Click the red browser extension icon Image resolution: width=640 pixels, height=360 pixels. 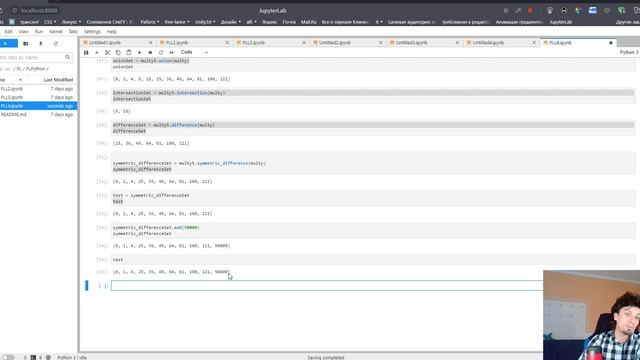(x=530, y=11)
